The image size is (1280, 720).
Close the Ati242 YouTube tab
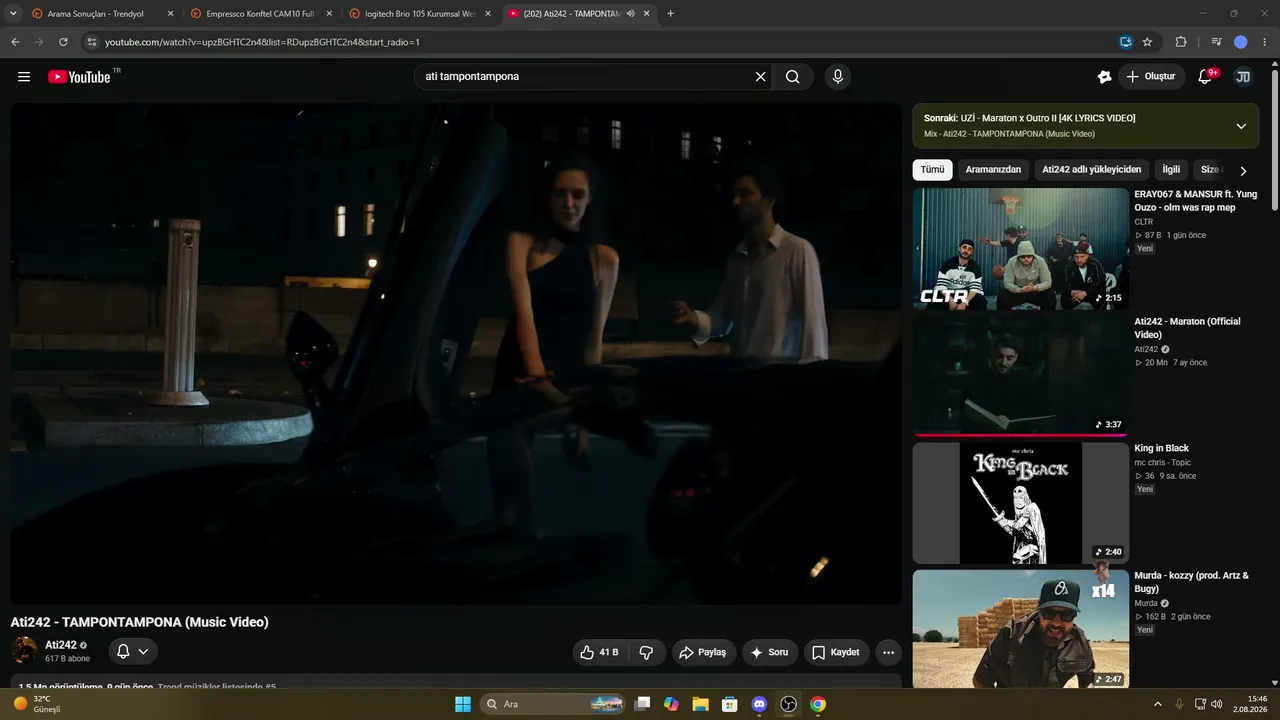(647, 14)
